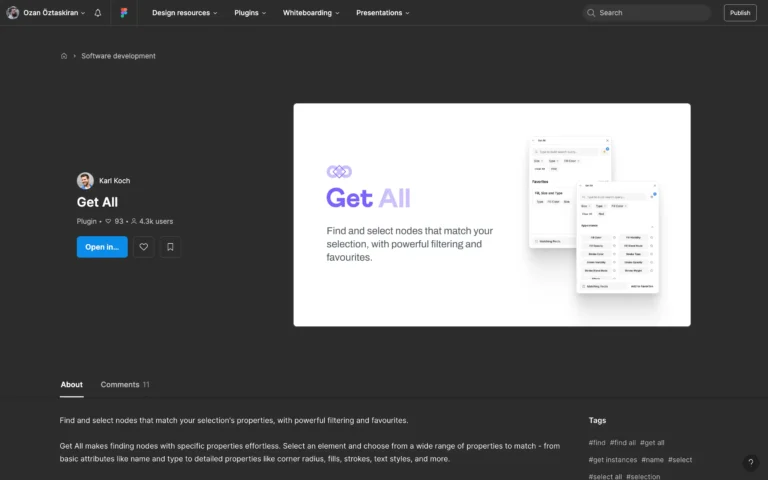This screenshot has width=768, height=480.
Task: Open the help question mark button
Action: pyautogui.click(x=750, y=463)
